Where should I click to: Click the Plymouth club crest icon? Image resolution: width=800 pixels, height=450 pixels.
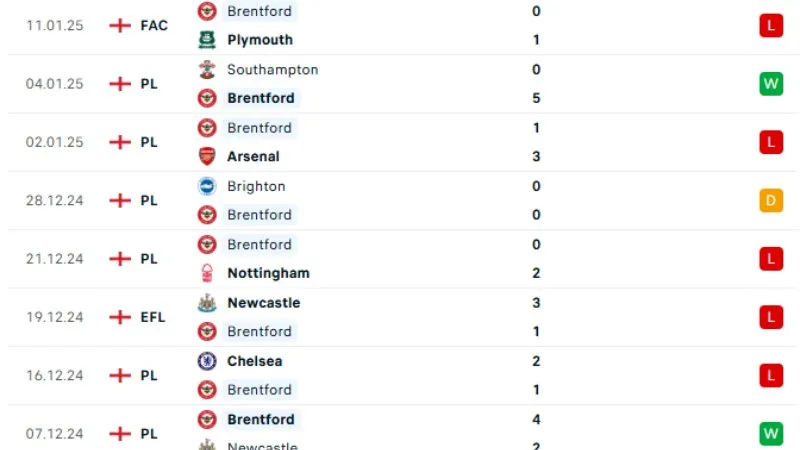pyautogui.click(x=207, y=40)
